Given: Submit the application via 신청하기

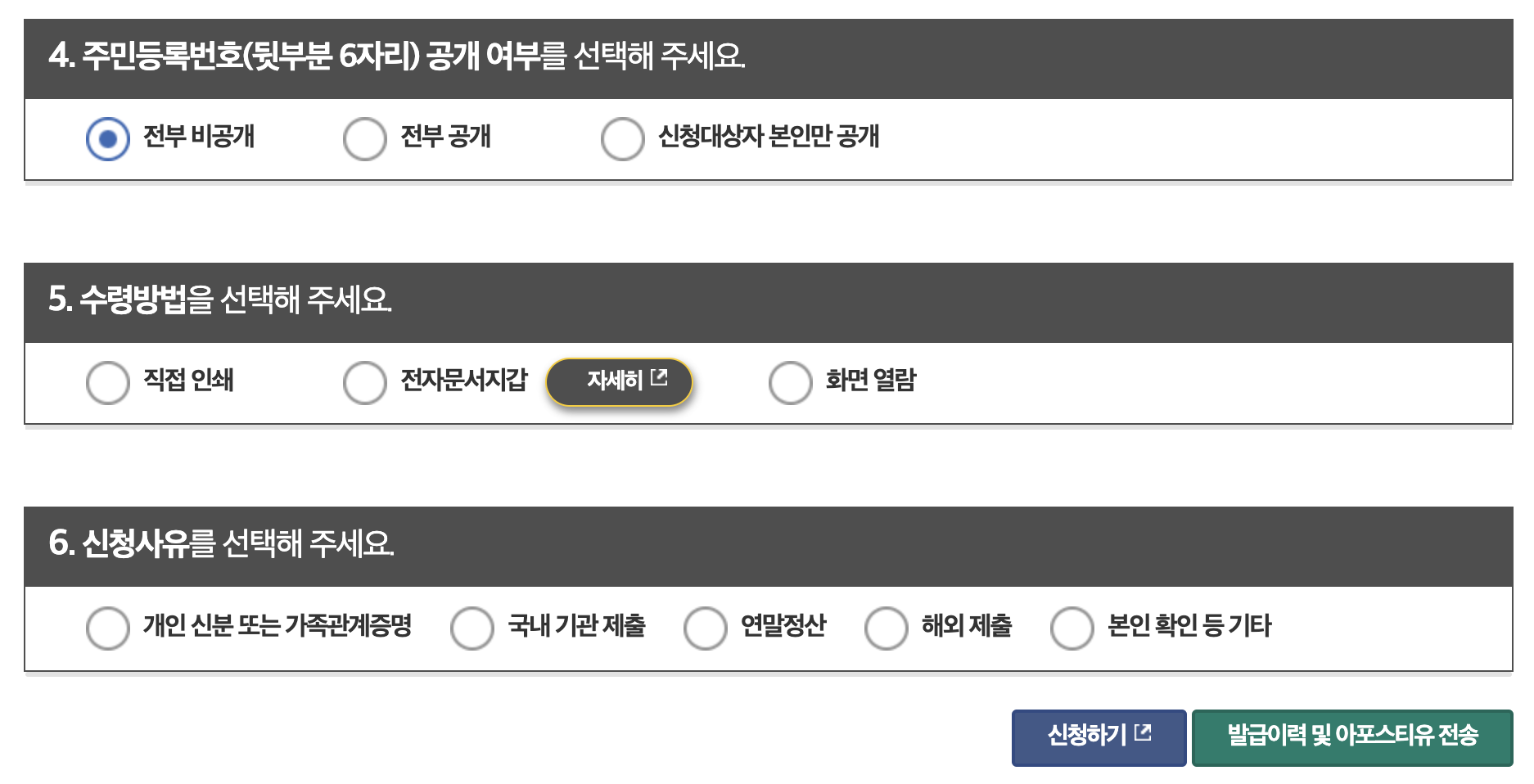Looking at the screenshot, I should [1099, 736].
